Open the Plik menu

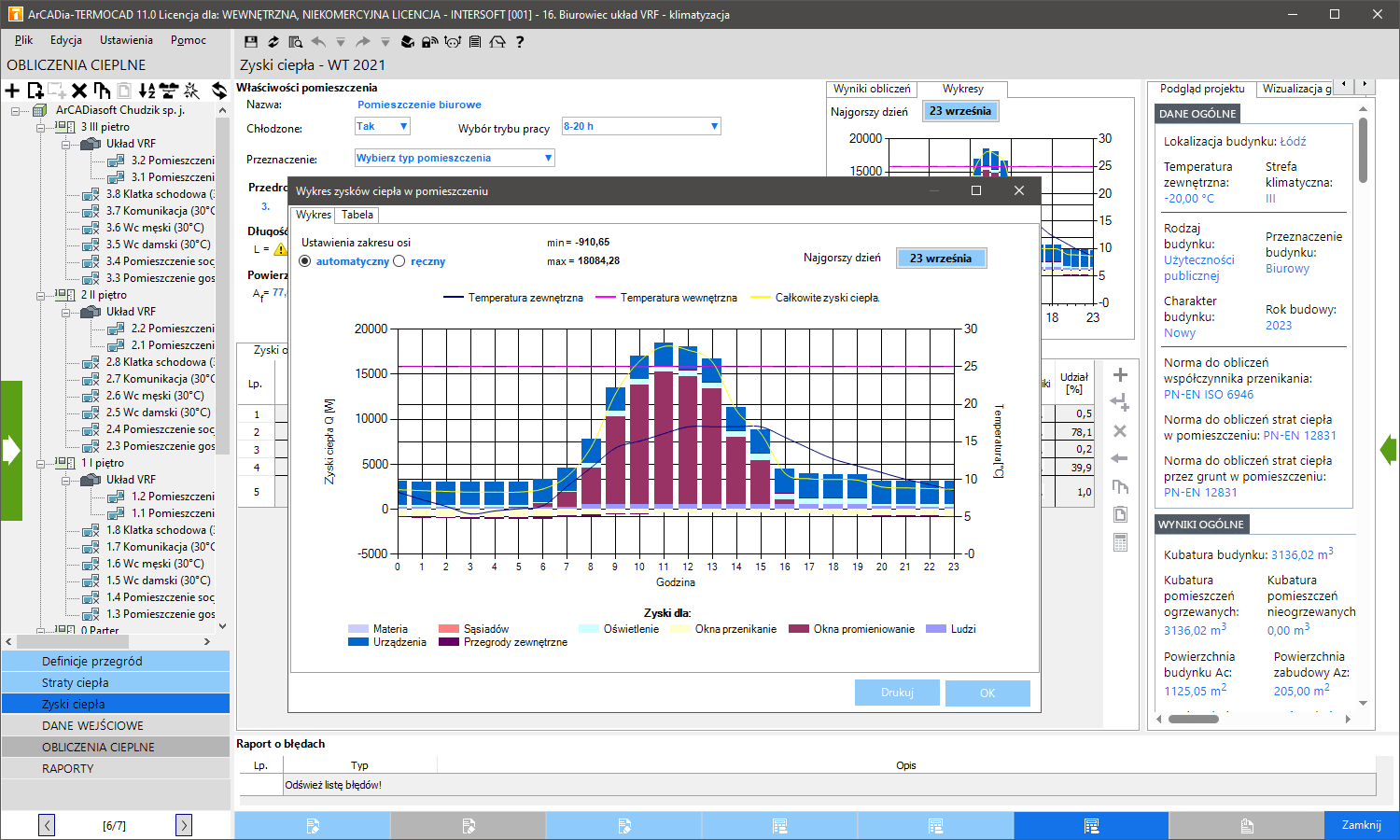click(23, 40)
